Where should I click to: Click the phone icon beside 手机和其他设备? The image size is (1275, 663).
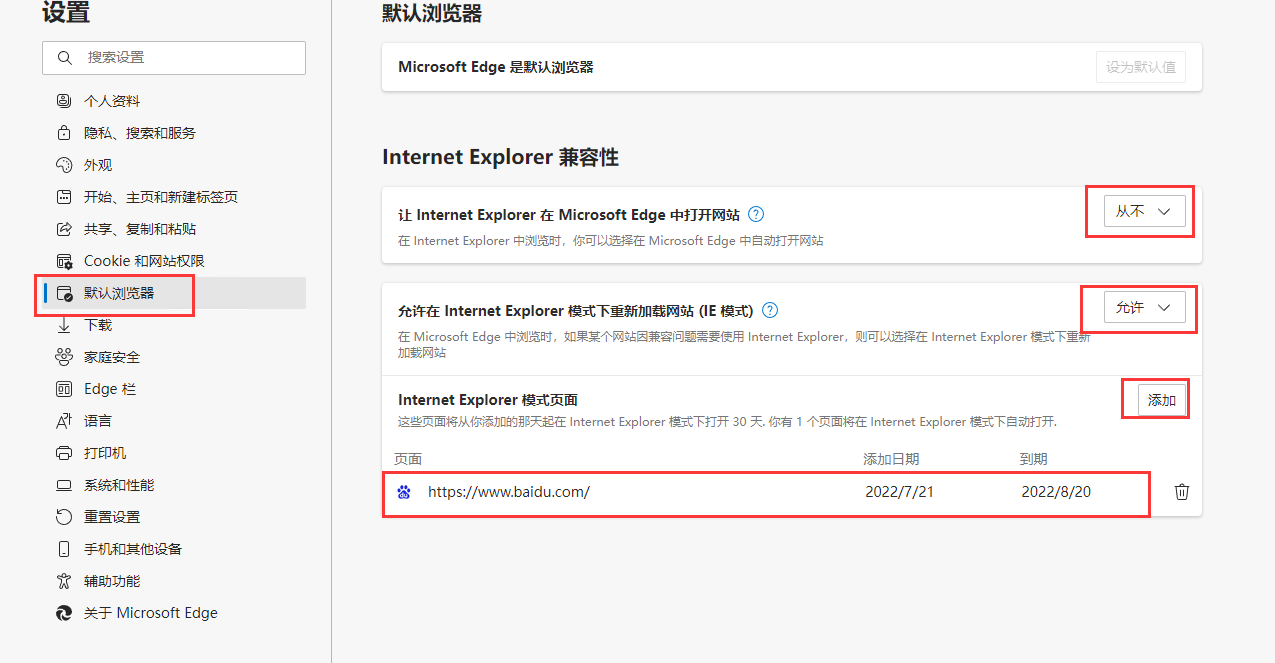(64, 549)
